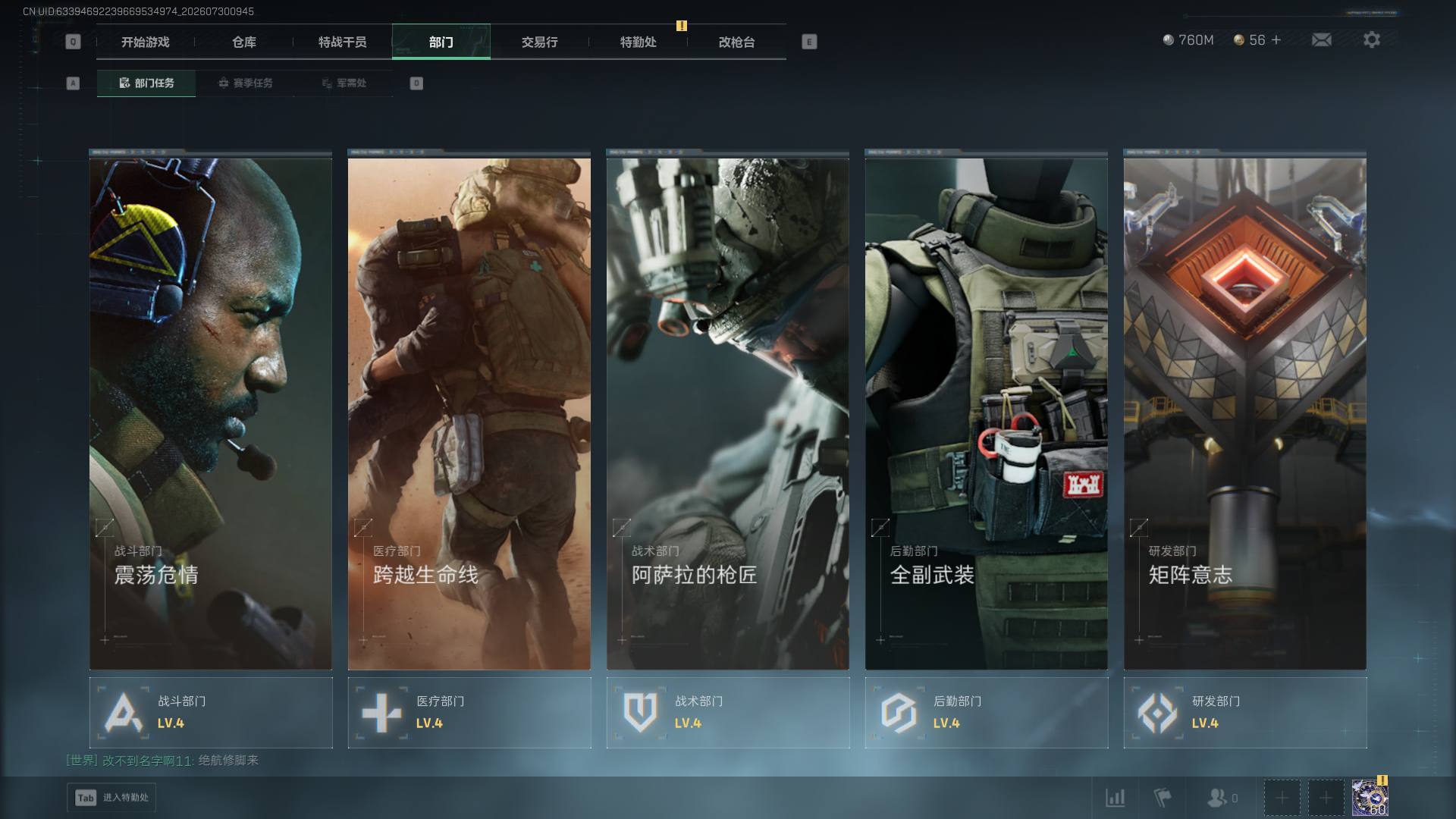Click the D next sub-tab key icon
Screen dimensions: 1456x819
pos(416,83)
